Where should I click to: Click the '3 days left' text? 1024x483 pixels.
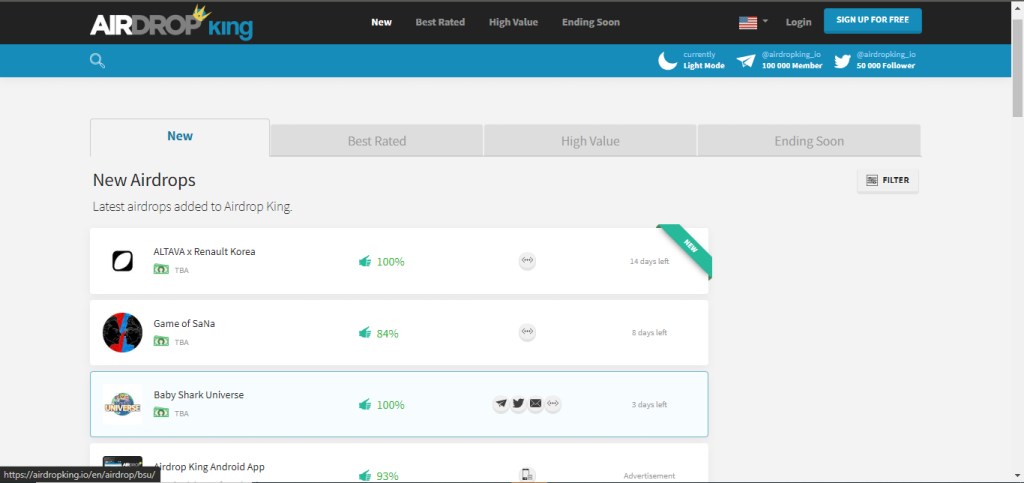pyautogui.click(x=649, y=405)
